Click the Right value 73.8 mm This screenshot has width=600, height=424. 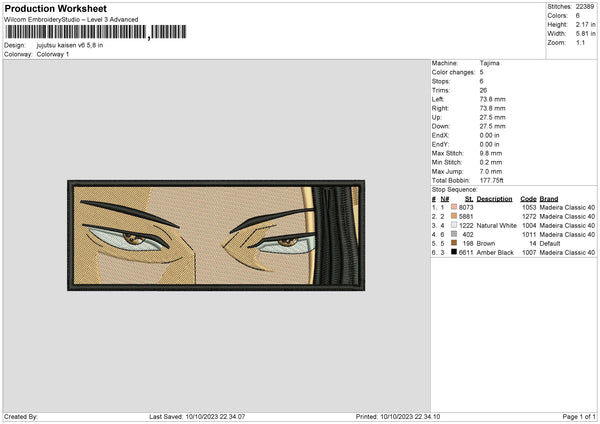492,108
